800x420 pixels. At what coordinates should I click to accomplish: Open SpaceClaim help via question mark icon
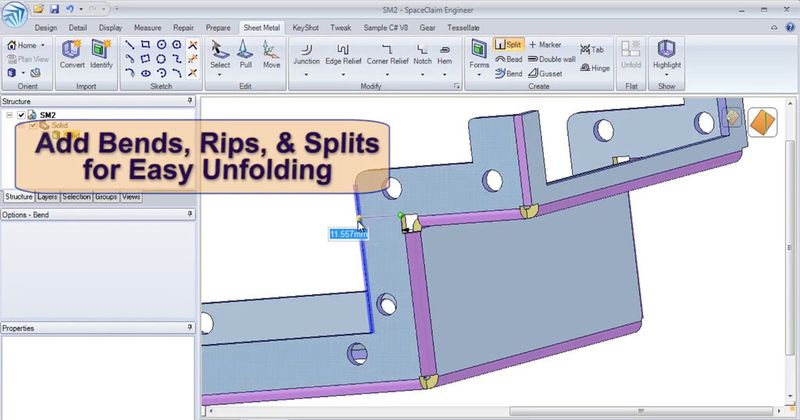(x=791, y=28)
